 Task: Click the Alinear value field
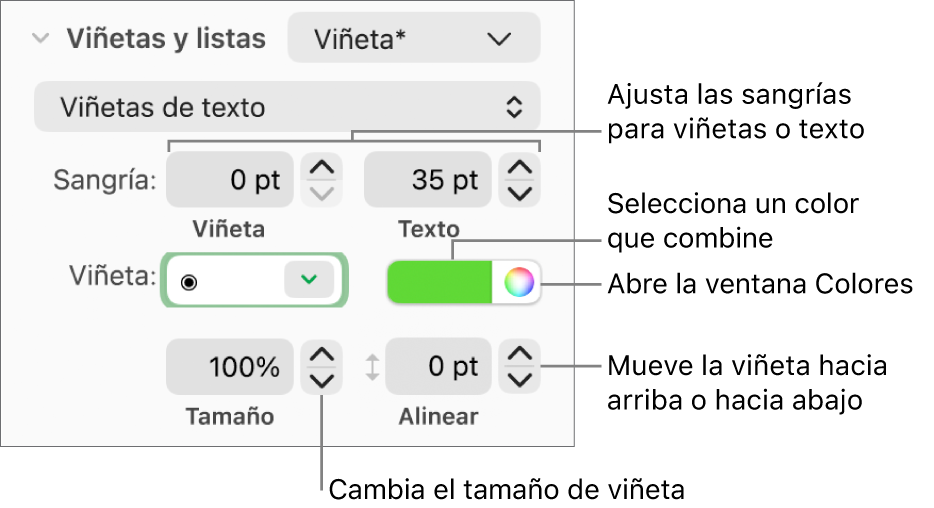[x=440, y=367]
